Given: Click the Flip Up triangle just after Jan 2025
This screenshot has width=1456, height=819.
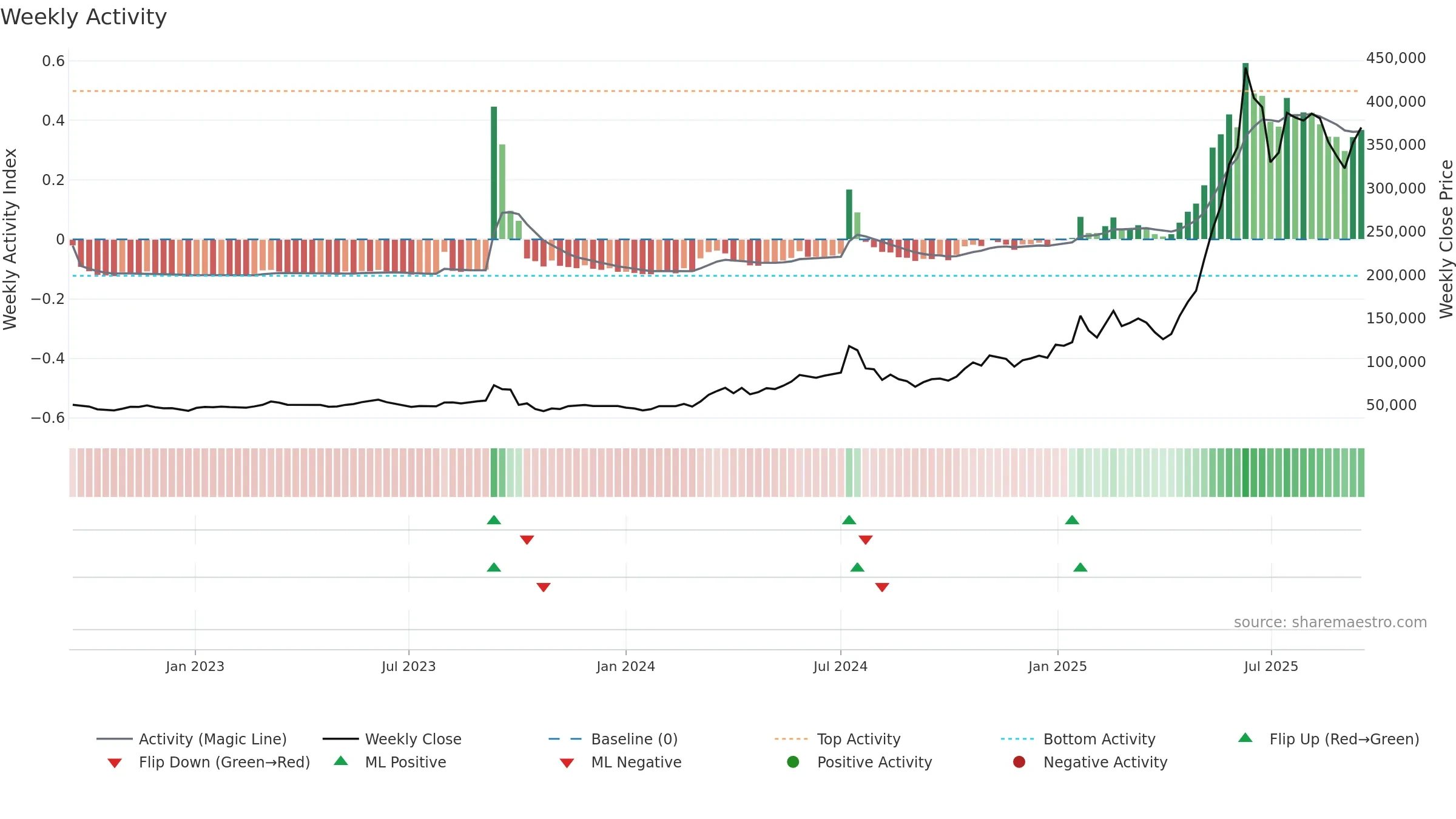Looking at the screenshot, I should pyautogui.click(x=1072, y=520).
